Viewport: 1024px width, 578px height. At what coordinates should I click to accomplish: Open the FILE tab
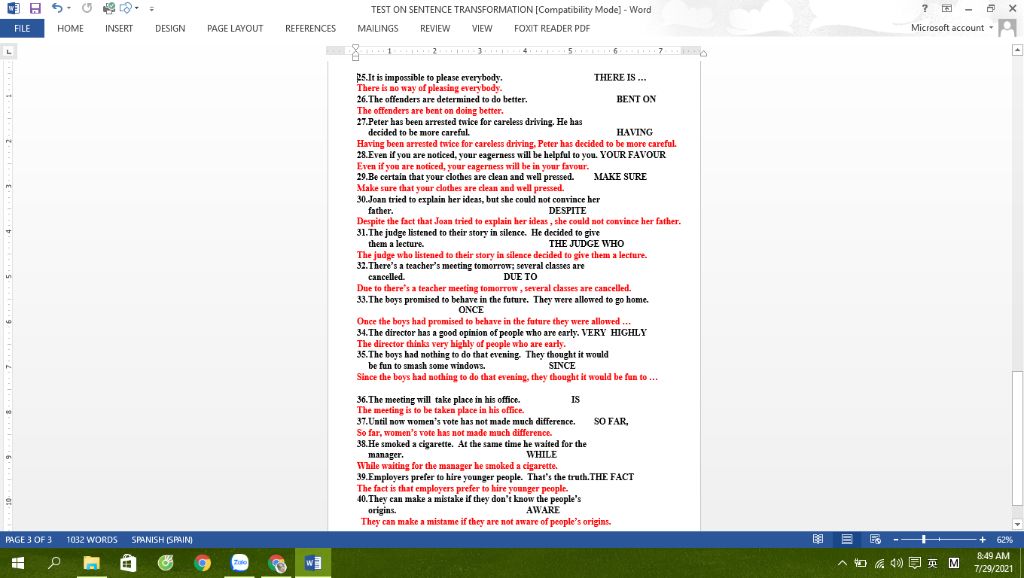point(22,28)
